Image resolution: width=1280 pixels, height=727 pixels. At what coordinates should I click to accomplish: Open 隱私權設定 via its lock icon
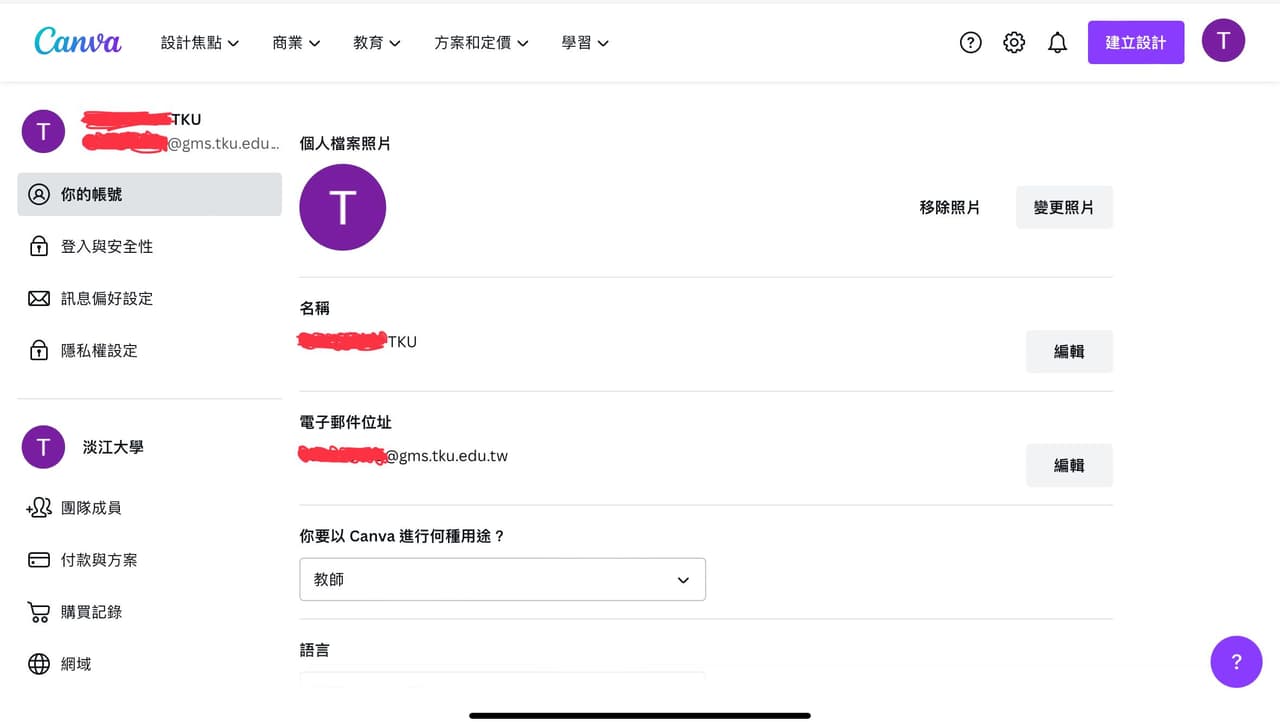pyautogui.click(x=39, y=350)
